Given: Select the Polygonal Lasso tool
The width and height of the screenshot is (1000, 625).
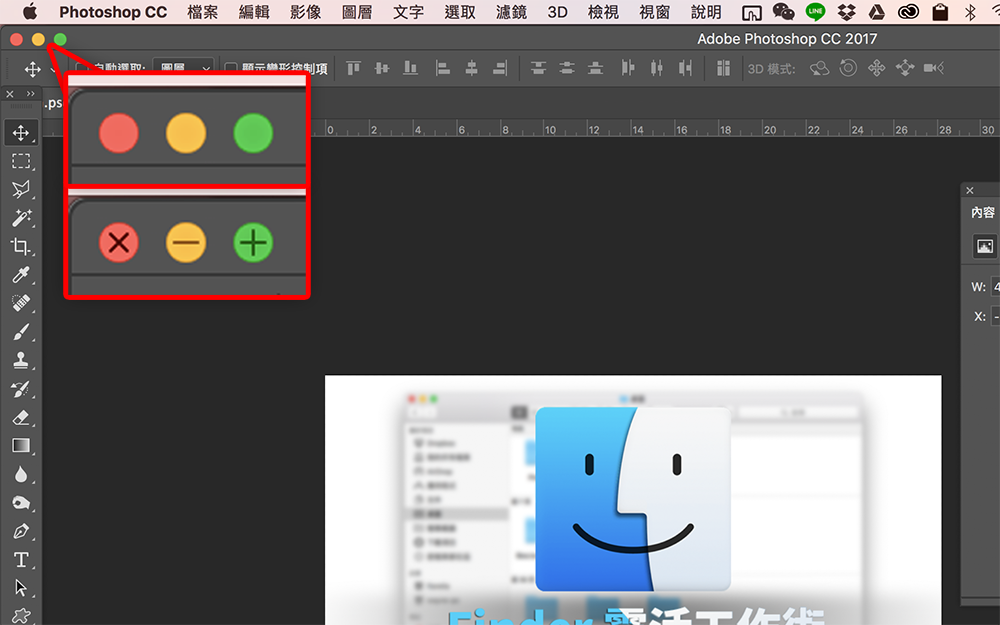Looking at the screenshot, I should [x=21, y=189].
